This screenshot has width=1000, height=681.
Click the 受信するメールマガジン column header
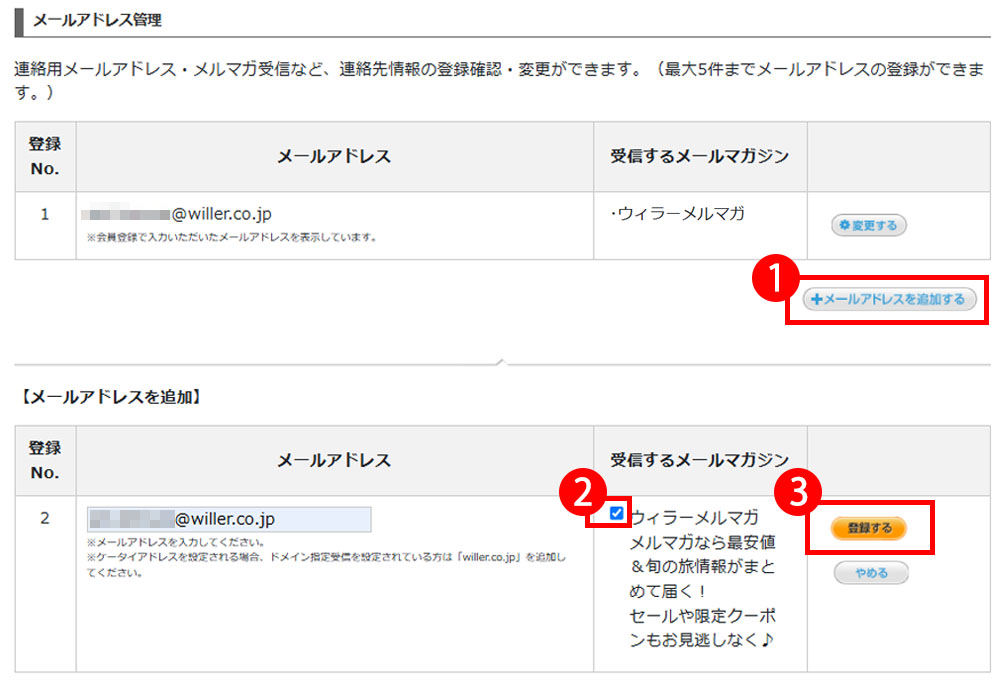coord(698,156)
